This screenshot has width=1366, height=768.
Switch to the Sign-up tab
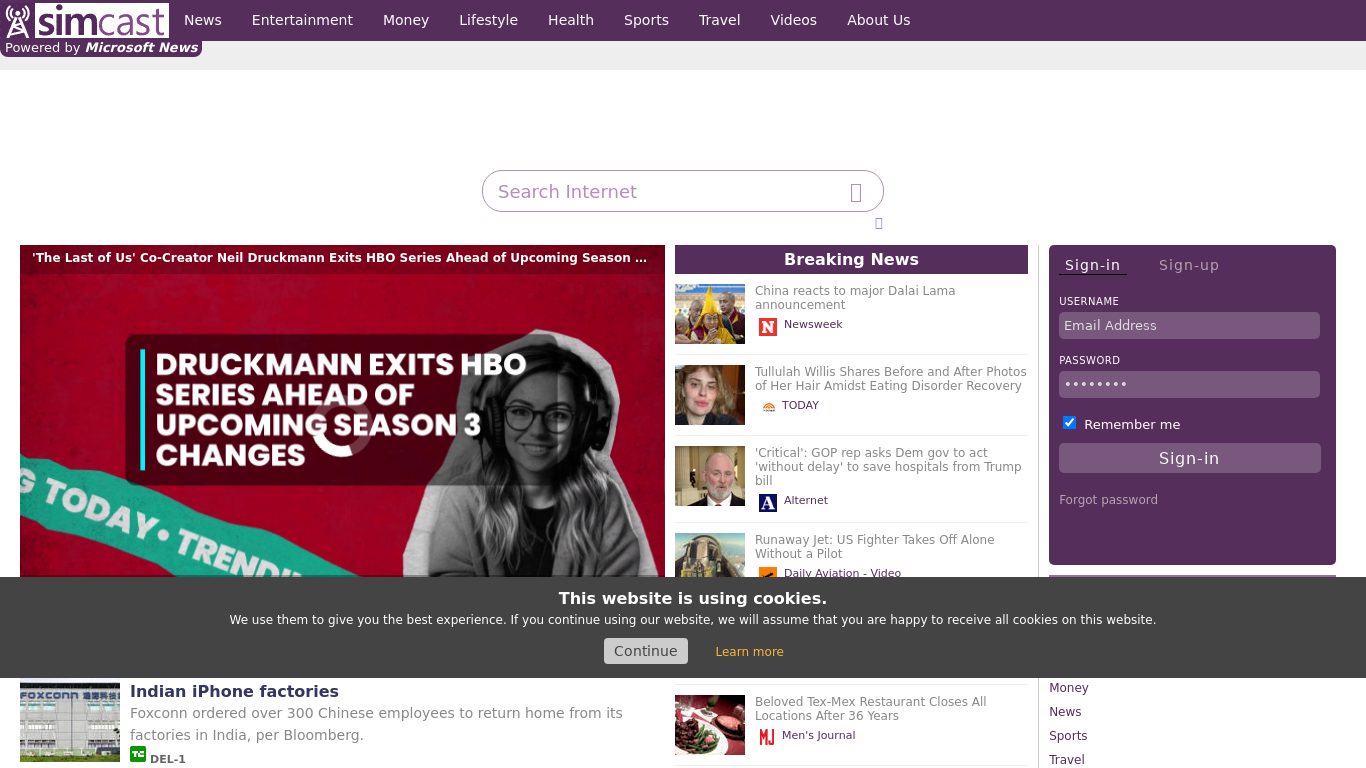(1189, 265)
